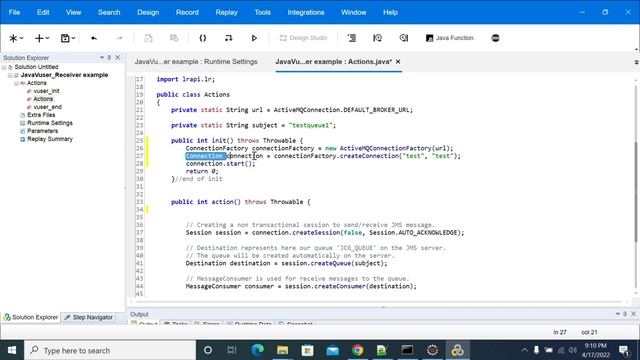Open the Windows Start menu
The height and width of the screenshot is (360, 640).
12,350
